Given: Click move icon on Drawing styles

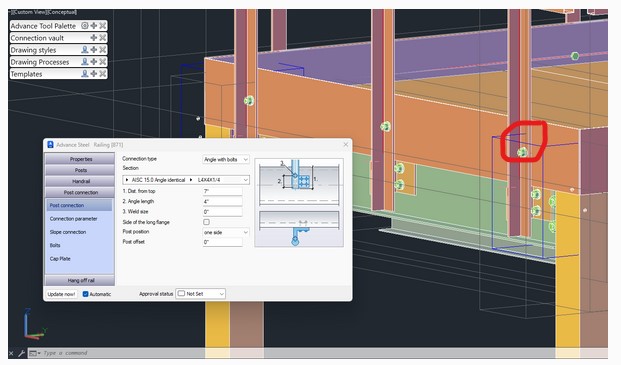Looking at the screenshot, I should point(94,50).
